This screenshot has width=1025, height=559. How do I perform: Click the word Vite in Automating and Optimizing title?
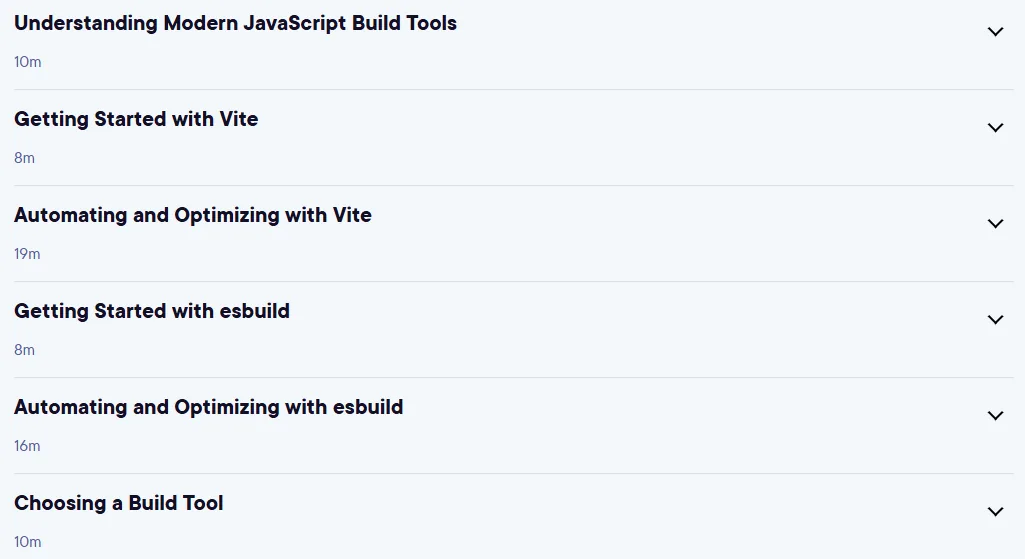pyautogui.click(x=352, y=215)
